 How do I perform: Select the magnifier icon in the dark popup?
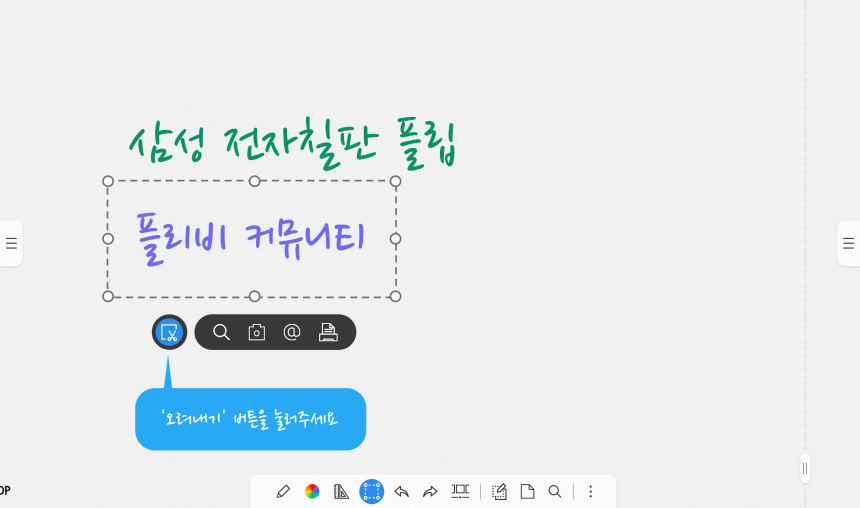click(221, 332)
